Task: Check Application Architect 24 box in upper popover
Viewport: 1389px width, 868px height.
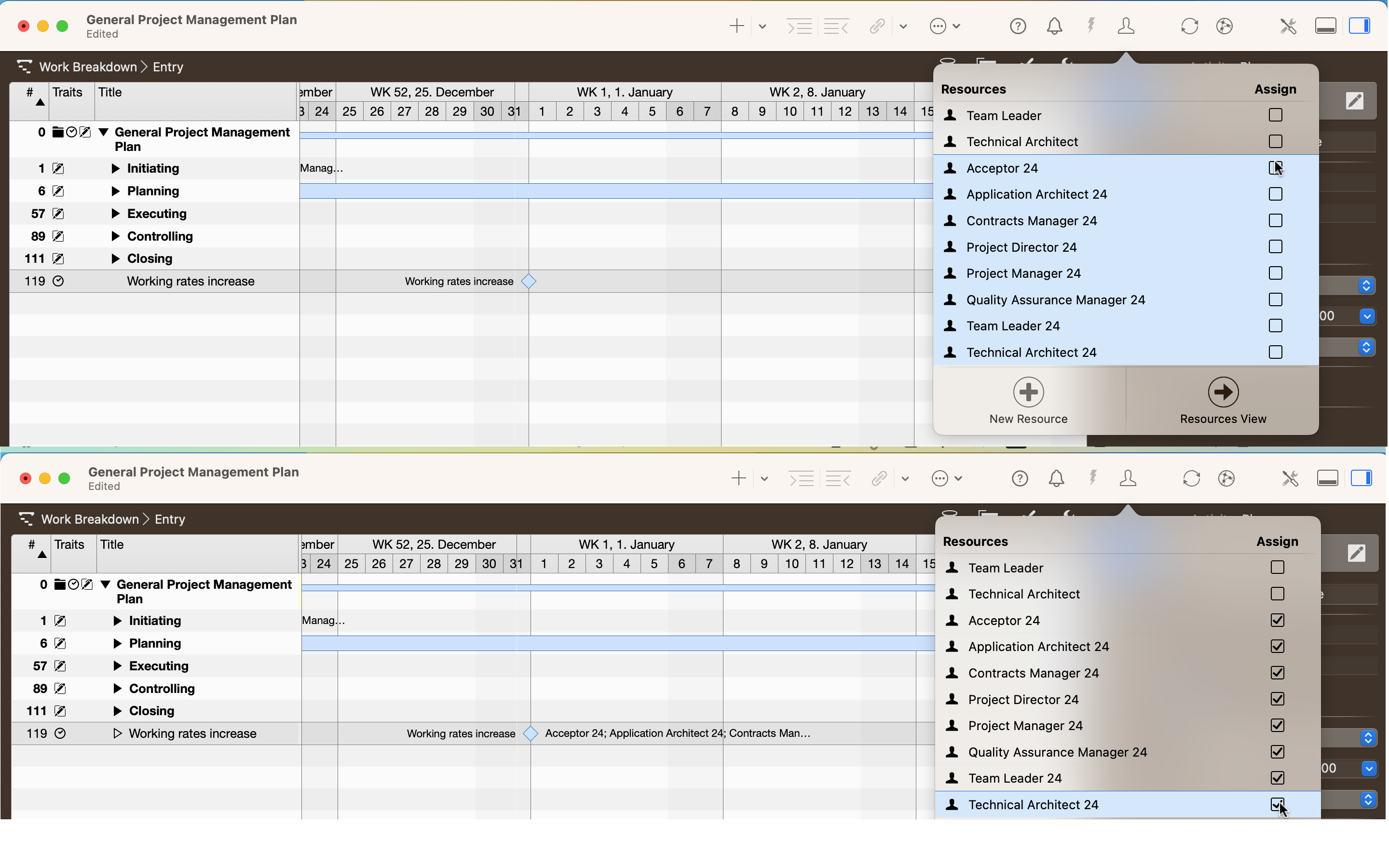Action: coord(1275,194)
